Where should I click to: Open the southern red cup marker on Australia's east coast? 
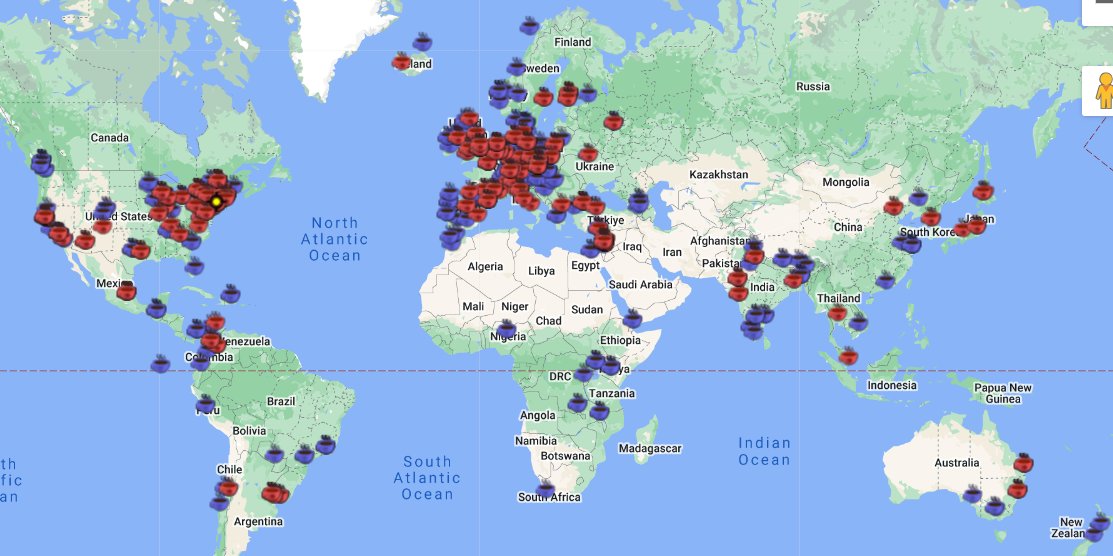pyautogui.click(x=1017, y=489)
